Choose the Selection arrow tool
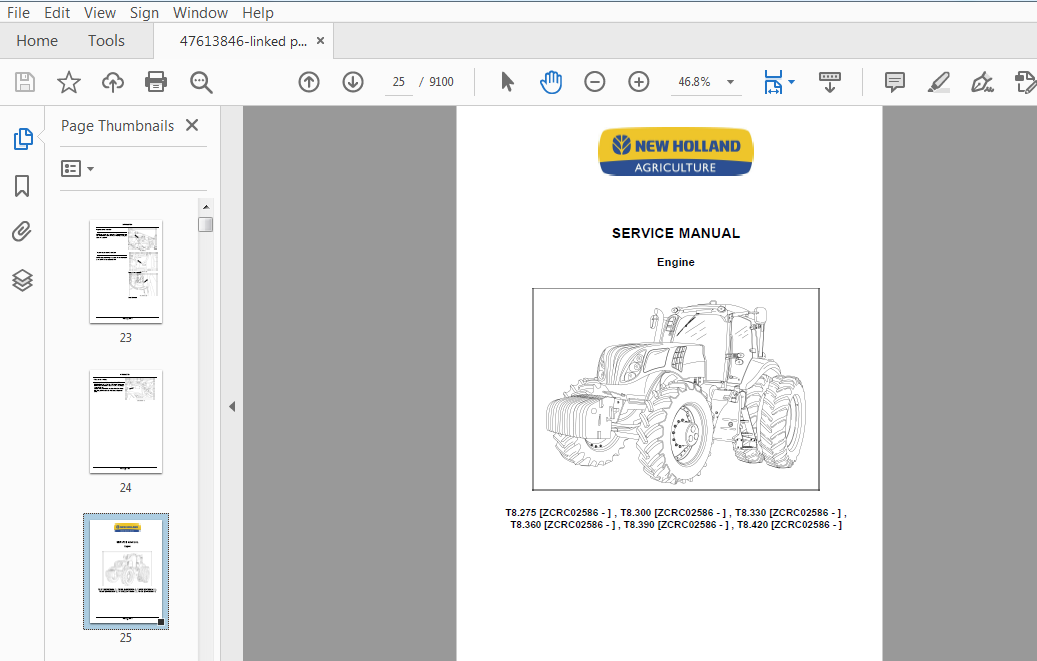1037x661 pixels. [x=507, y=82]
